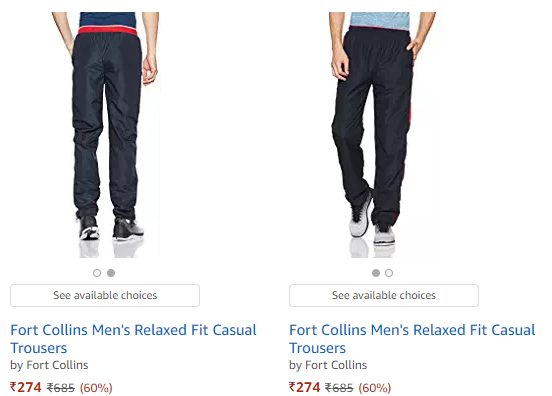Select first image dot of left product
552x396 pixels.
coord(97,273)
